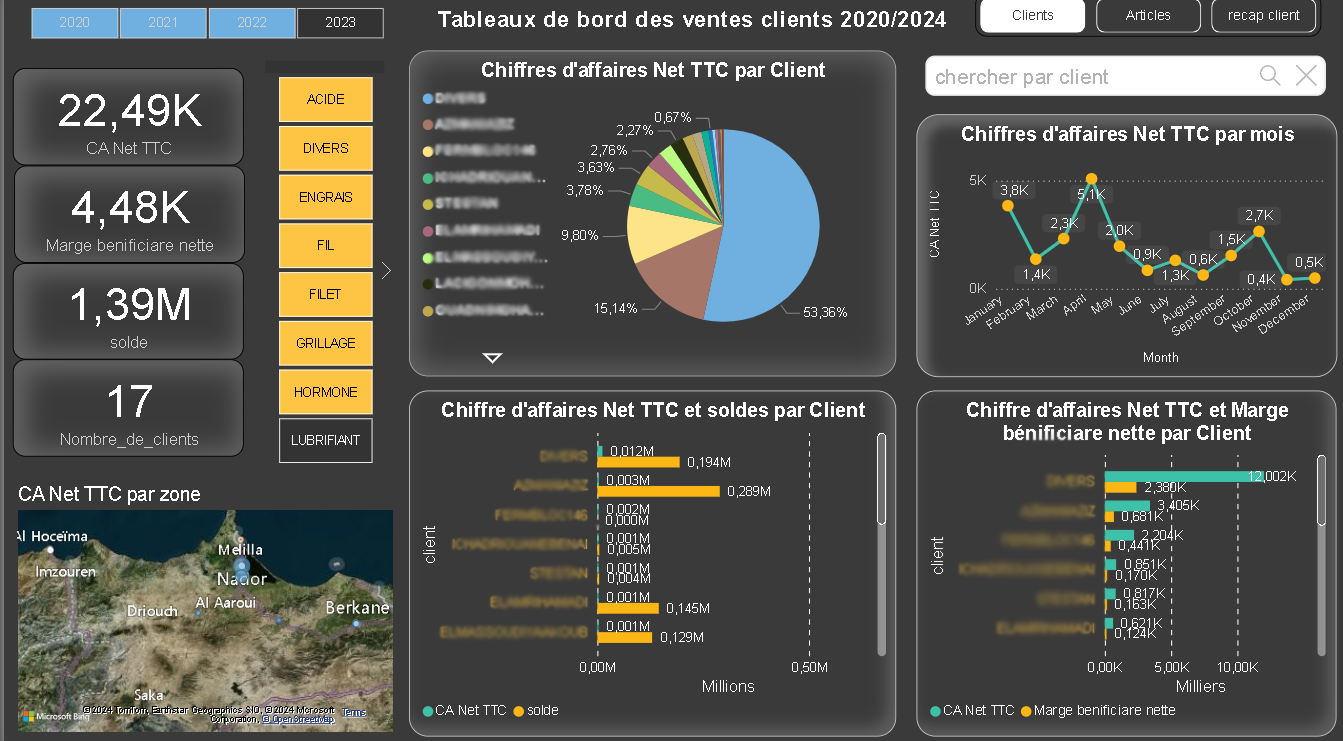1343x741 pixels.
Task: Click the OpenStreetMap attribution link
Action: pos(299,719)
